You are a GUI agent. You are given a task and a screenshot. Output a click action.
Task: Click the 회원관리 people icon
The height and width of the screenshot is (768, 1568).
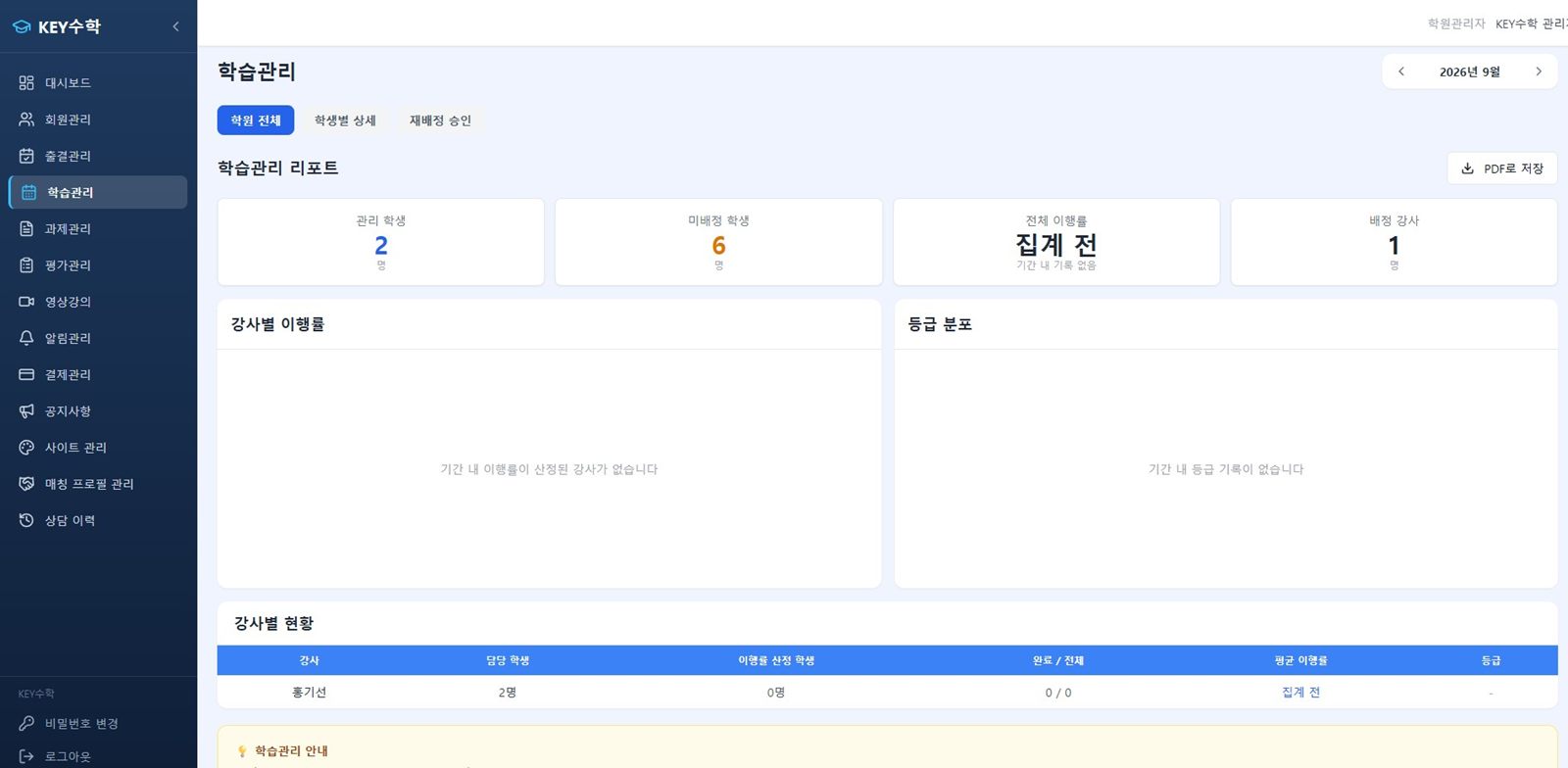(x=26, y=120)
